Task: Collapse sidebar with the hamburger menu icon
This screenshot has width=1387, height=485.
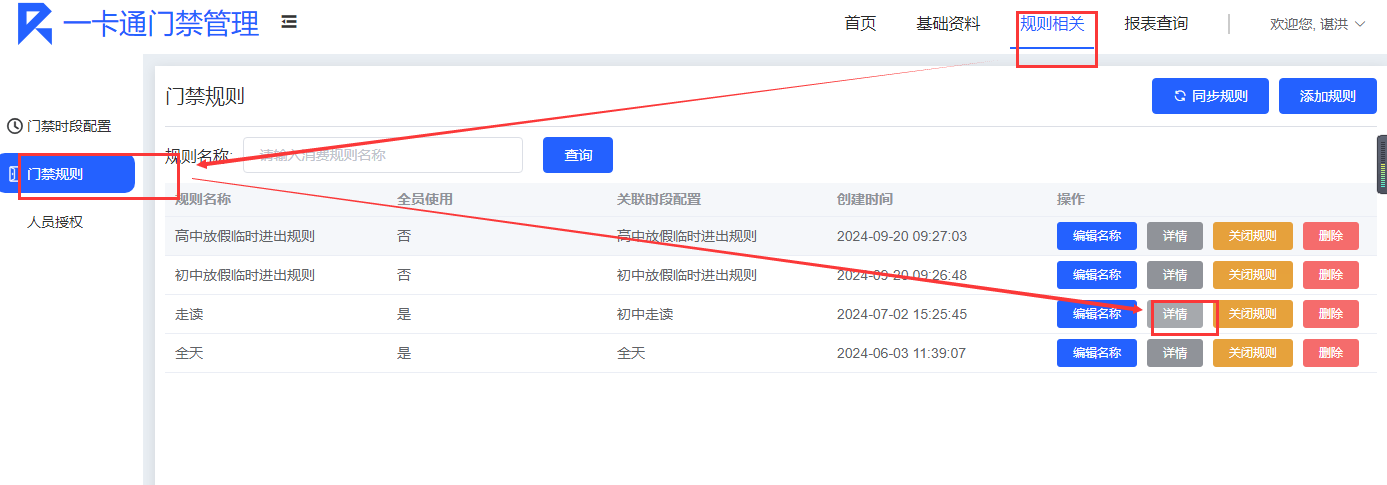Action: coord(289,22)
